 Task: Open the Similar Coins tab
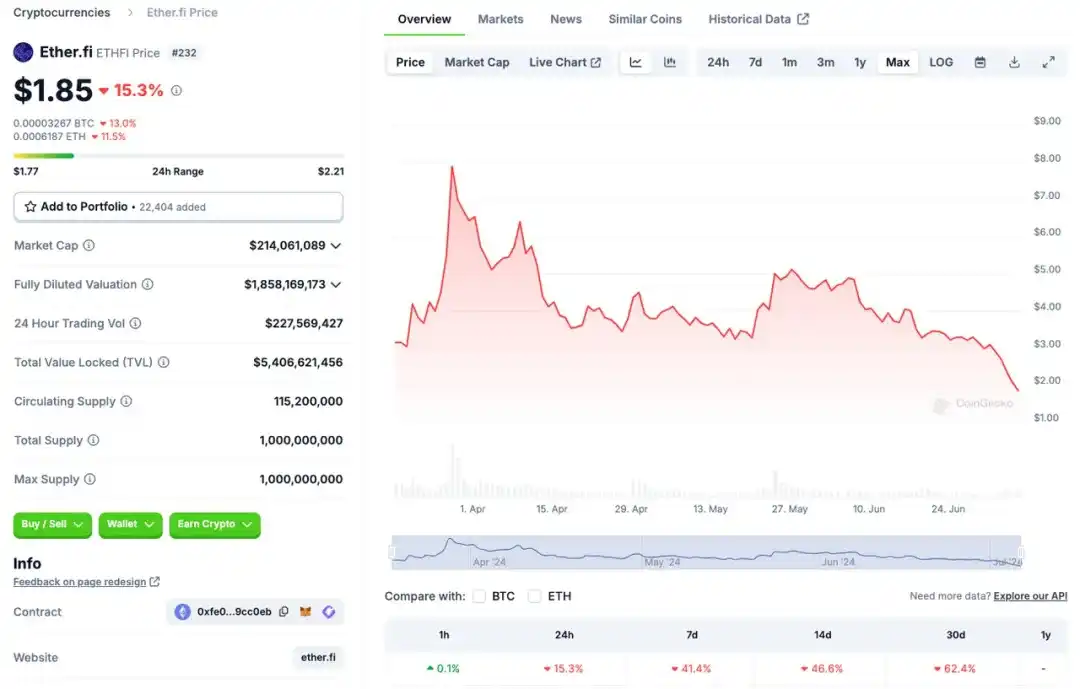(x=645, y=19)
